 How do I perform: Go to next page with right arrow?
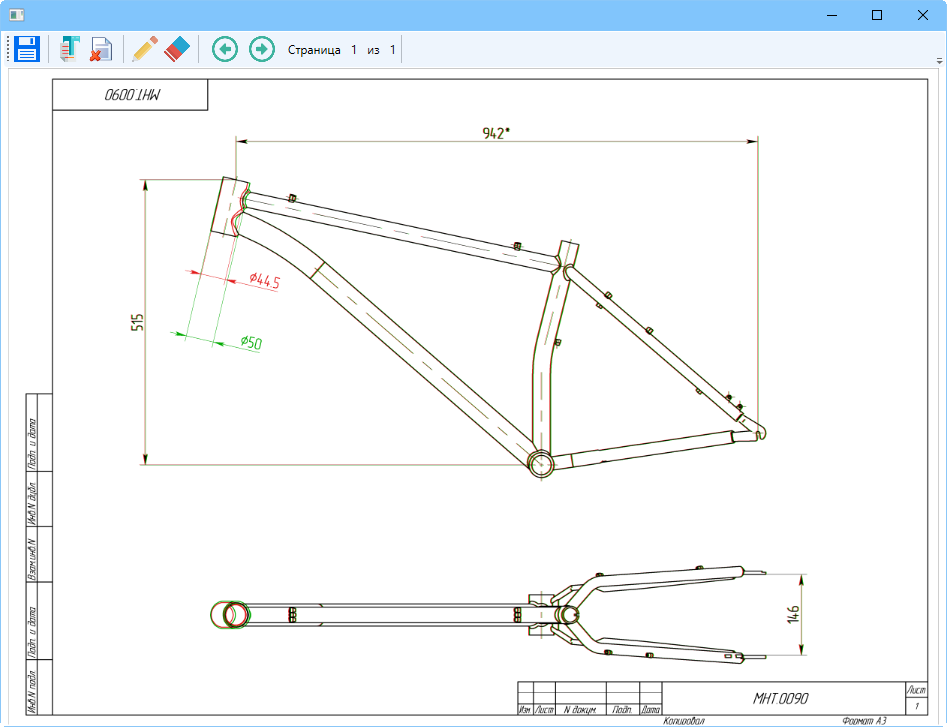point(262,49)
